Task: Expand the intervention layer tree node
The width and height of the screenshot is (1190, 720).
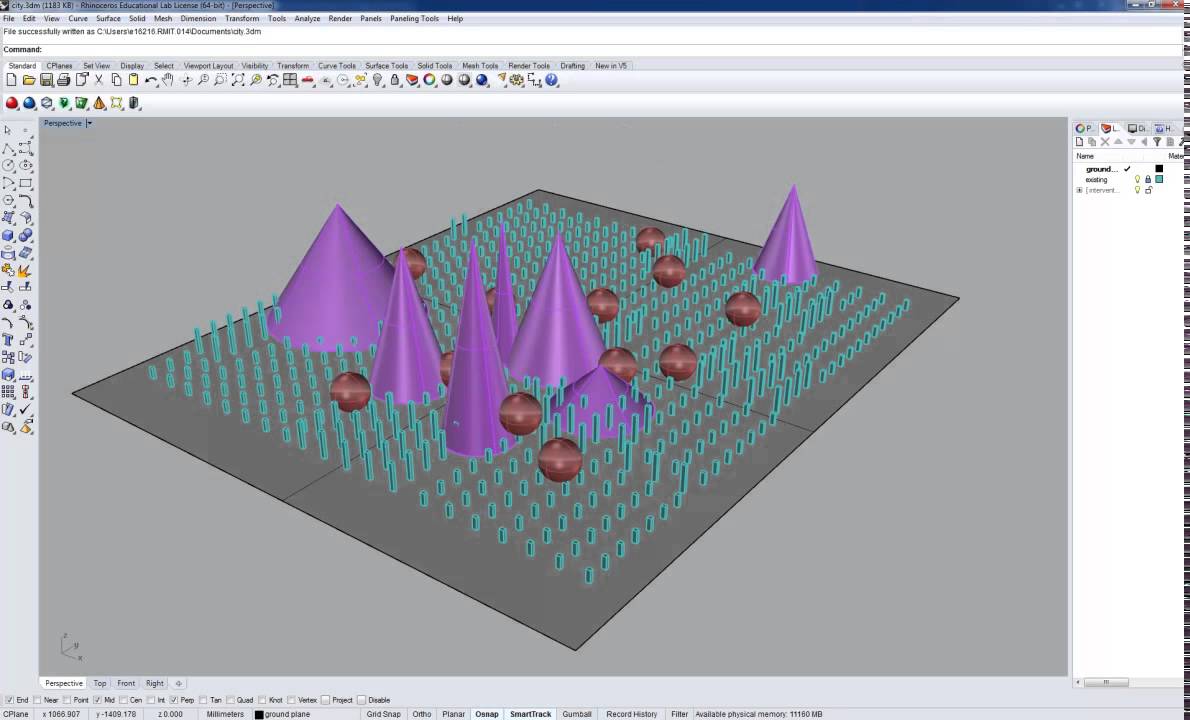Action: [1079, 190]
